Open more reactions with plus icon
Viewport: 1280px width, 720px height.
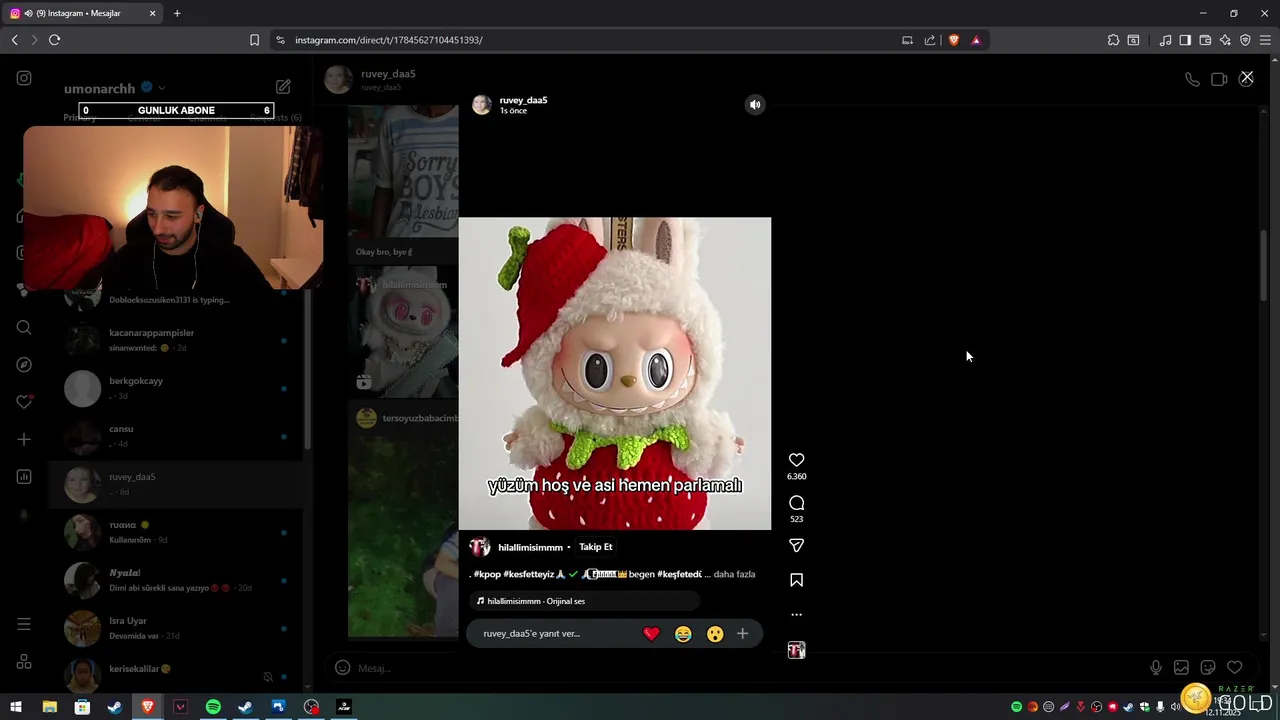(x=742, y=633)
